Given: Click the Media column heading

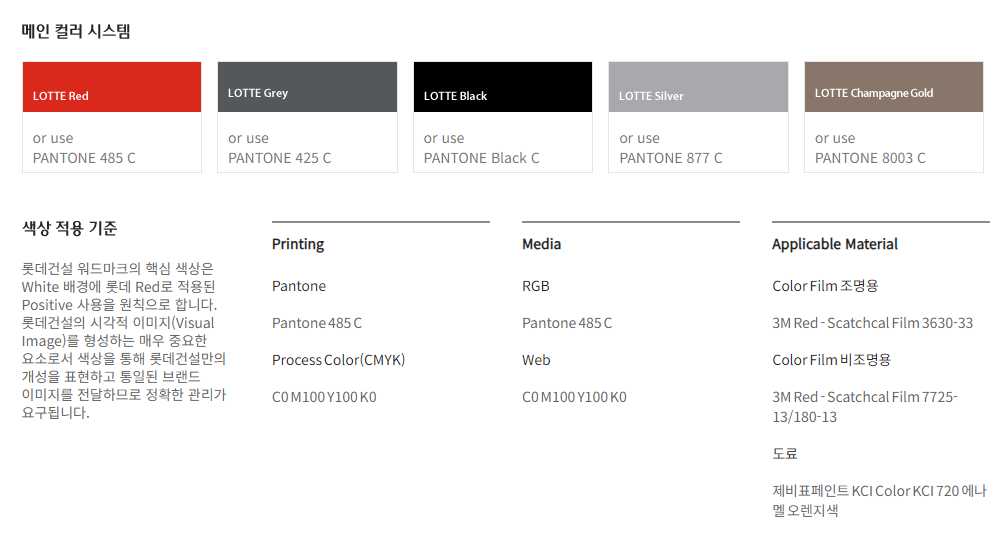Looking at the screenshot, I should (x=541, y=244).
